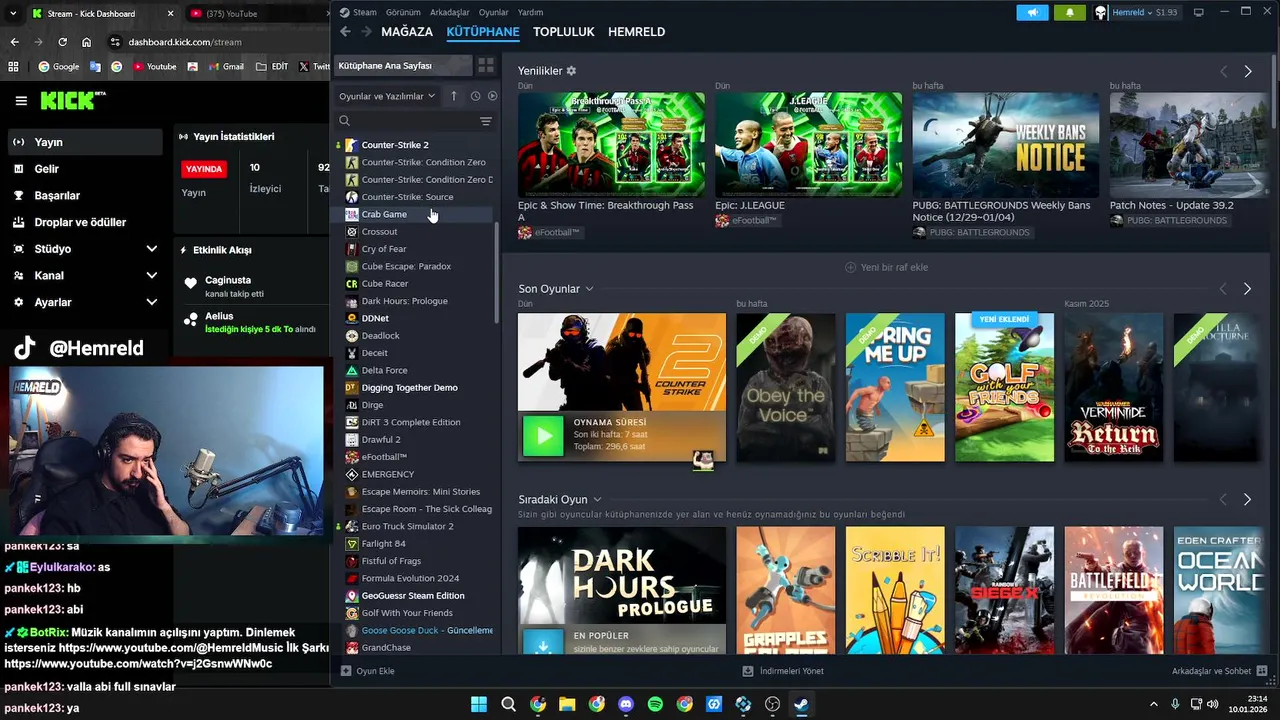
Task: Click browser home button
Action: click(87, 42)
